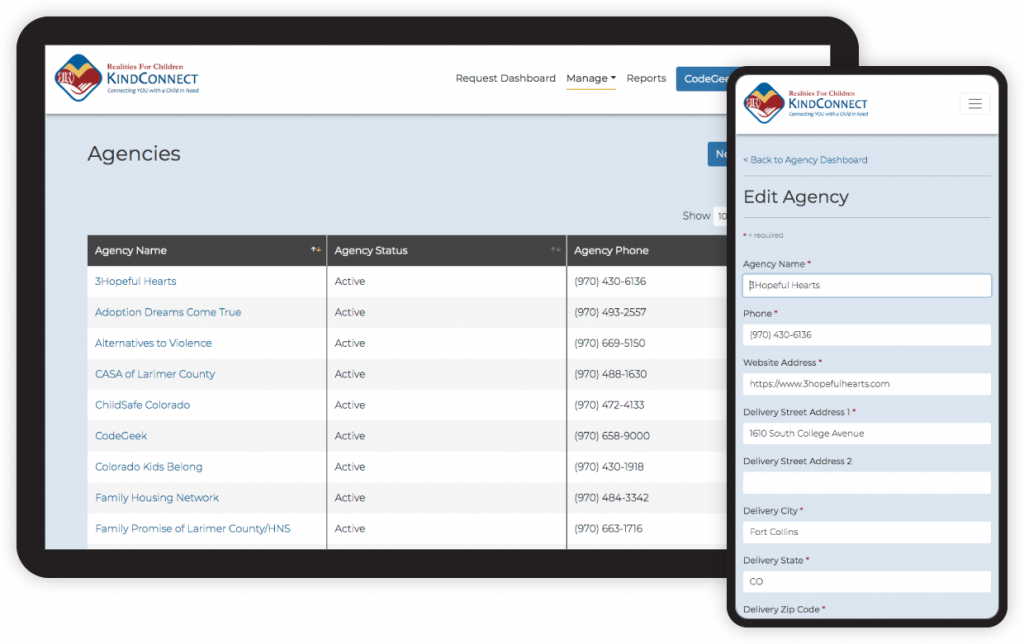Focus the Phone input field
The height and width of the screenshot is (644, 1024).
[x=867, y=335]
